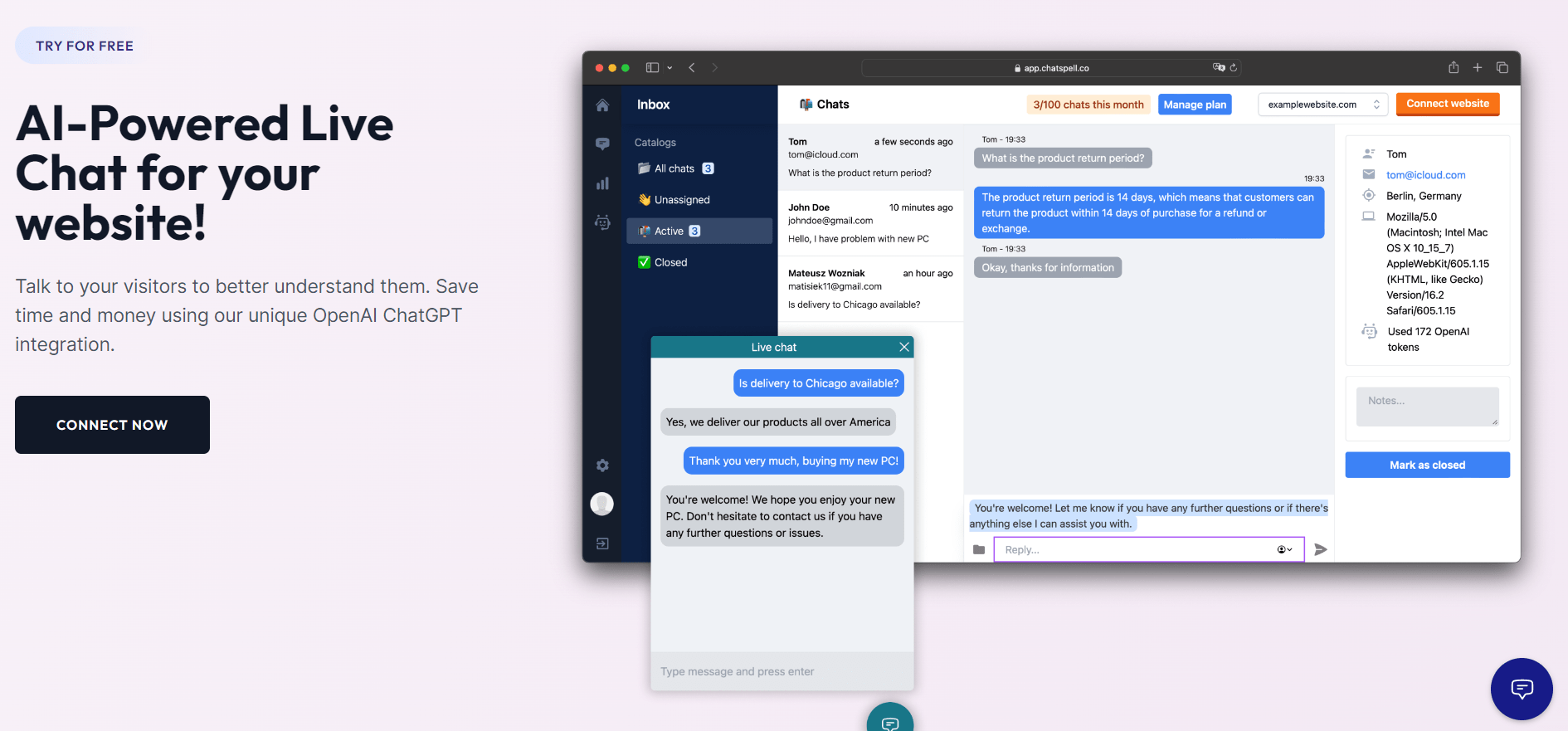This screenshot has height=731, width=1568.
Task: Click the teal chat launcher below widget
Action: tap(890, 719)
